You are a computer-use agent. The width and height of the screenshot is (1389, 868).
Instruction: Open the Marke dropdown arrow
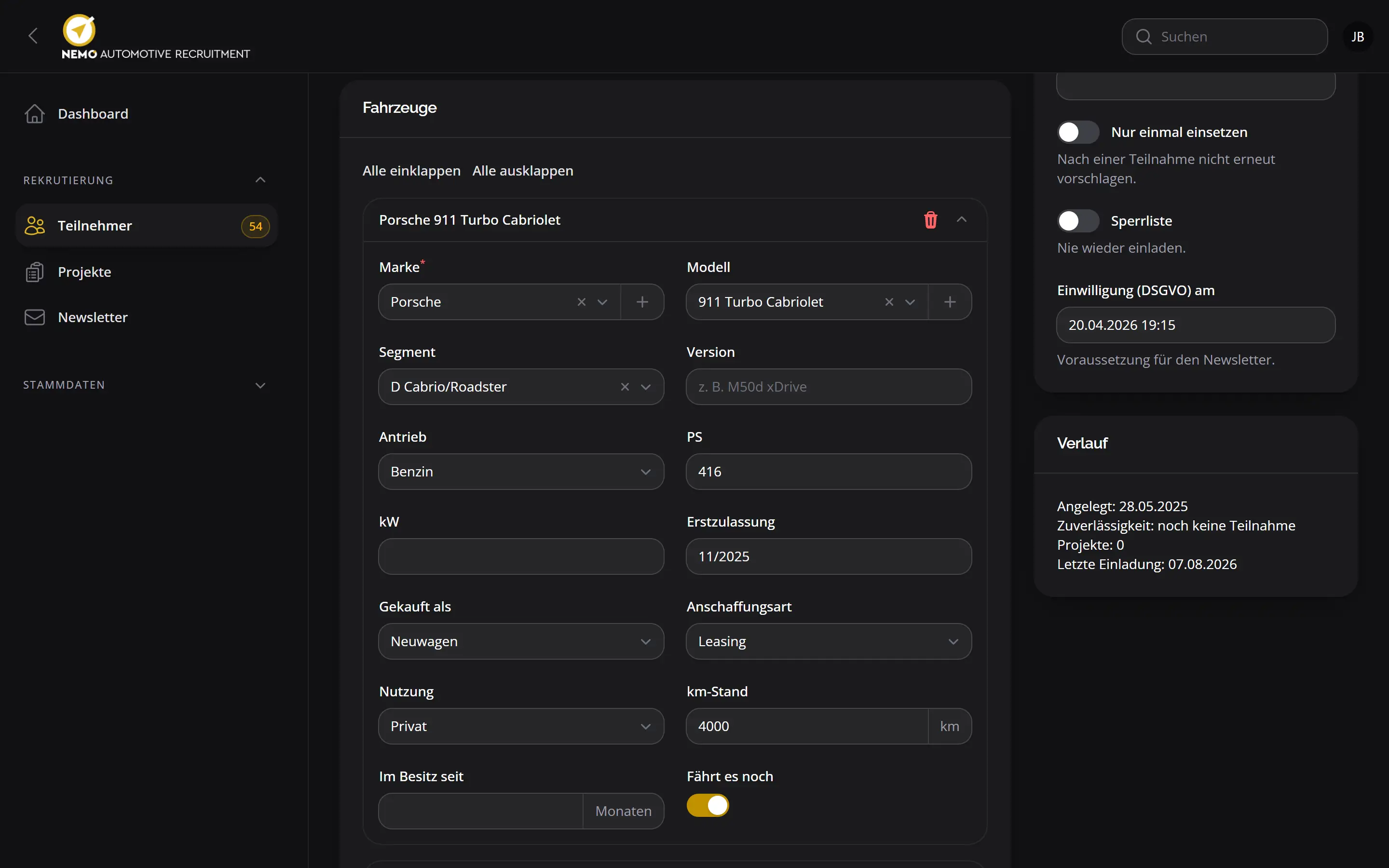click(602, 302)
